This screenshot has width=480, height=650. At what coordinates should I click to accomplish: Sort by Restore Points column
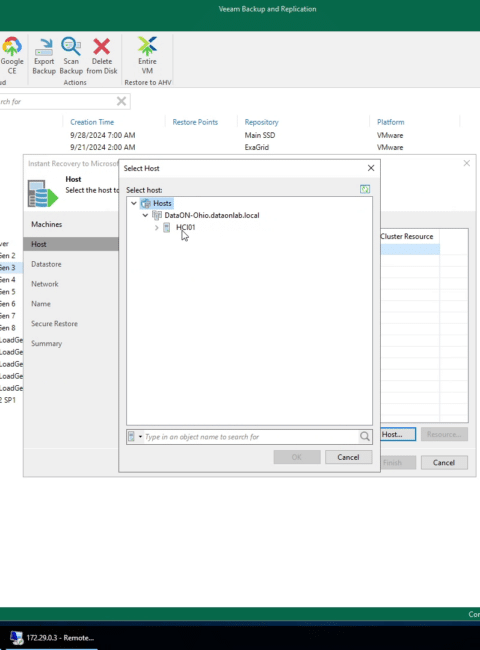coord(195,122)
